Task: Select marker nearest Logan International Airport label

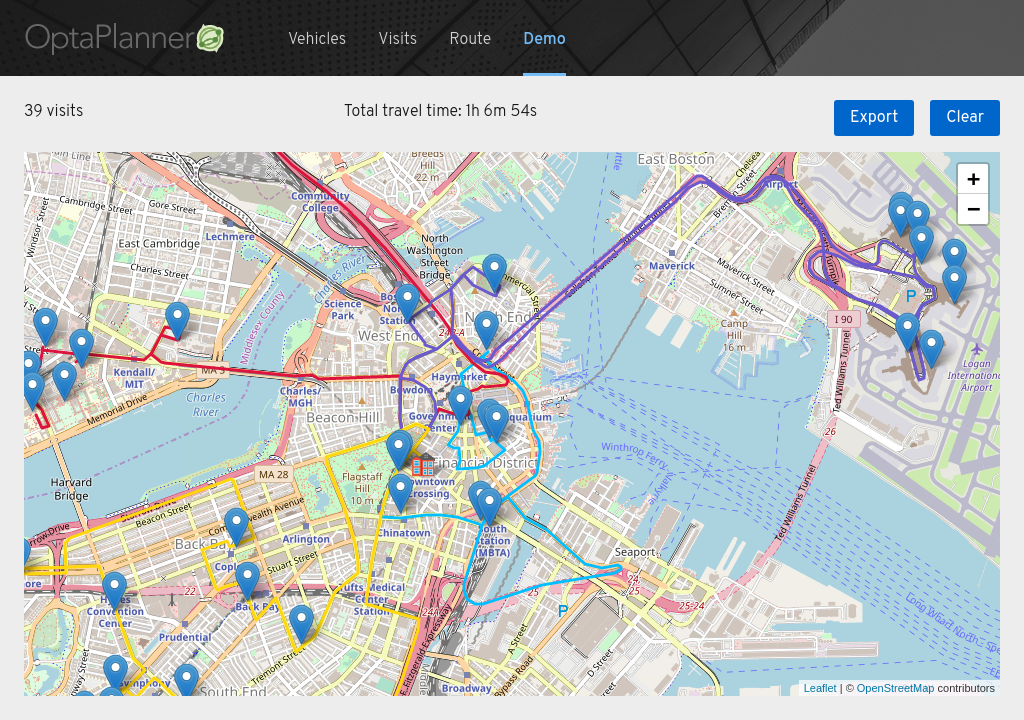Action: coord(931,349)
